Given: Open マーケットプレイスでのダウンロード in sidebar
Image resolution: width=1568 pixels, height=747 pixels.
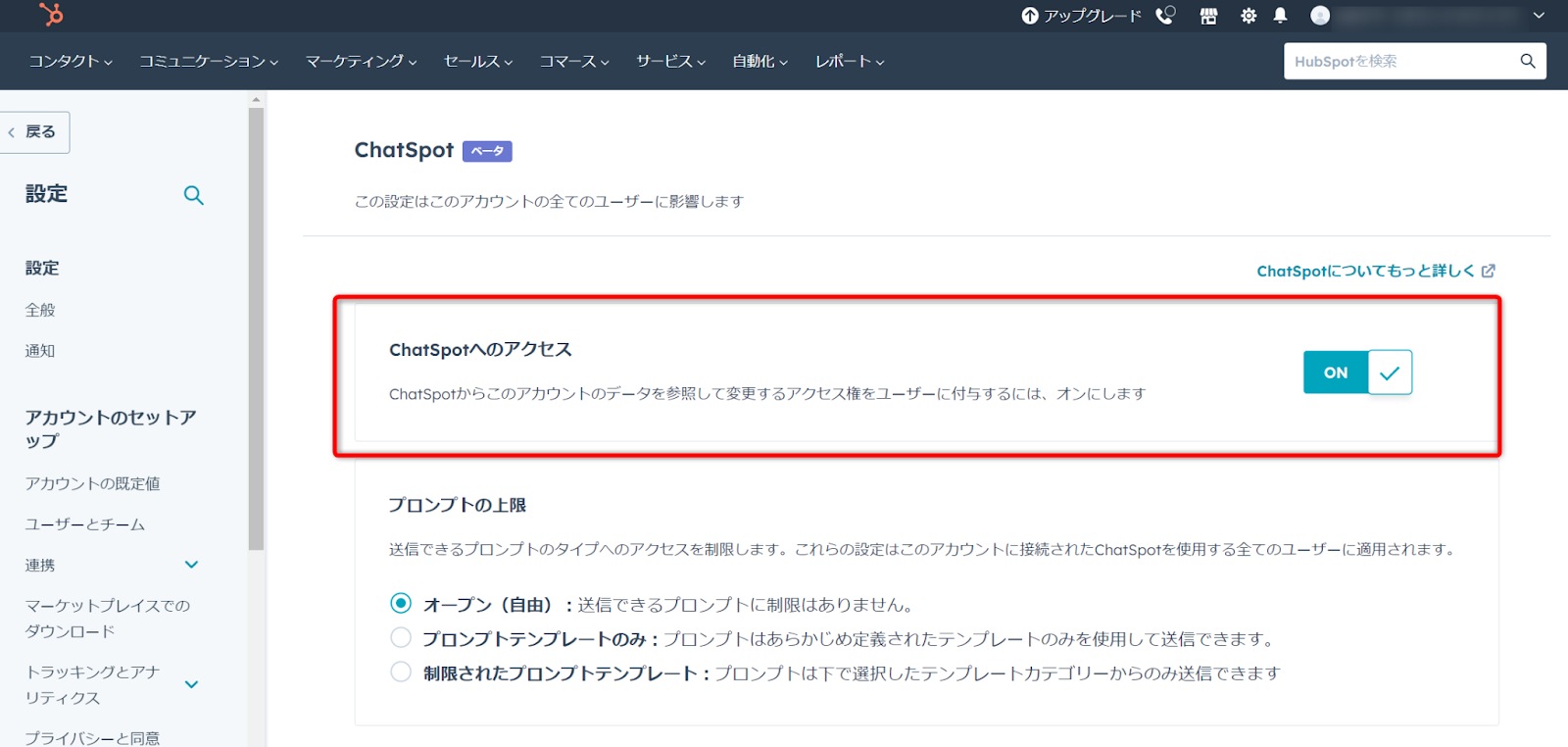Looking at the screenshot, I should [x=108, y=619].
